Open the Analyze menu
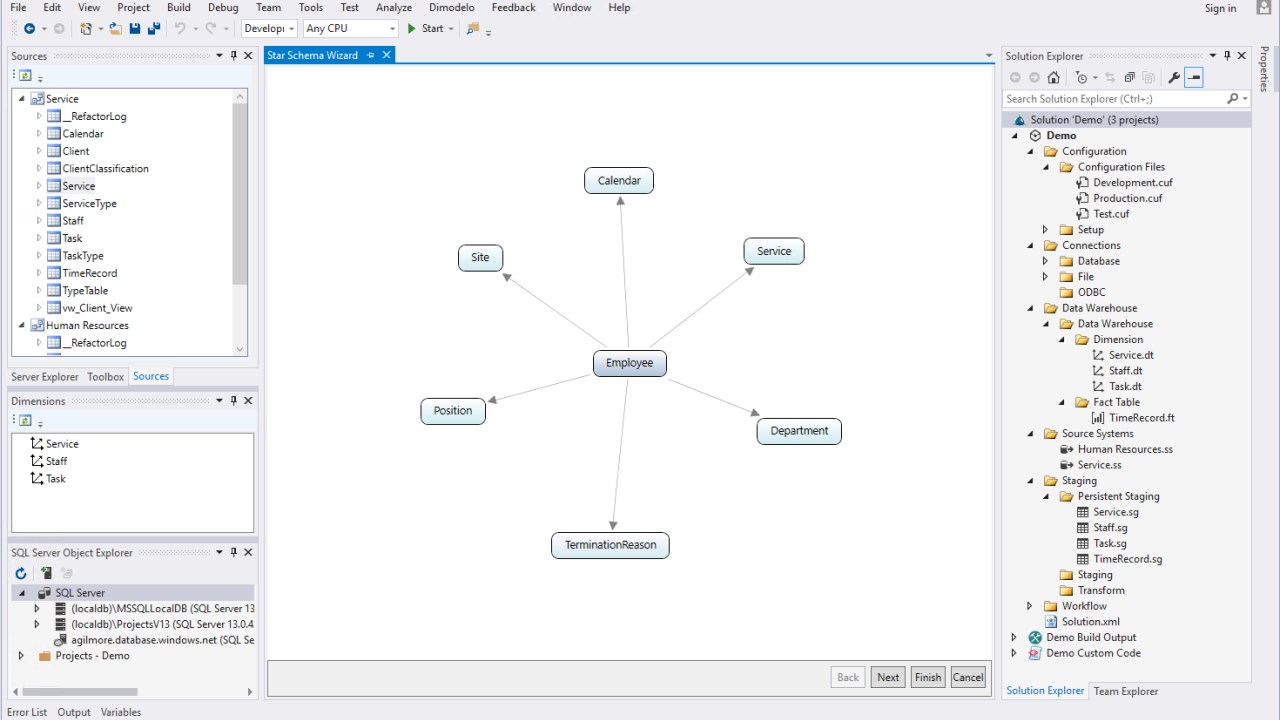1280x720 pixels. (x=394, y=7)
